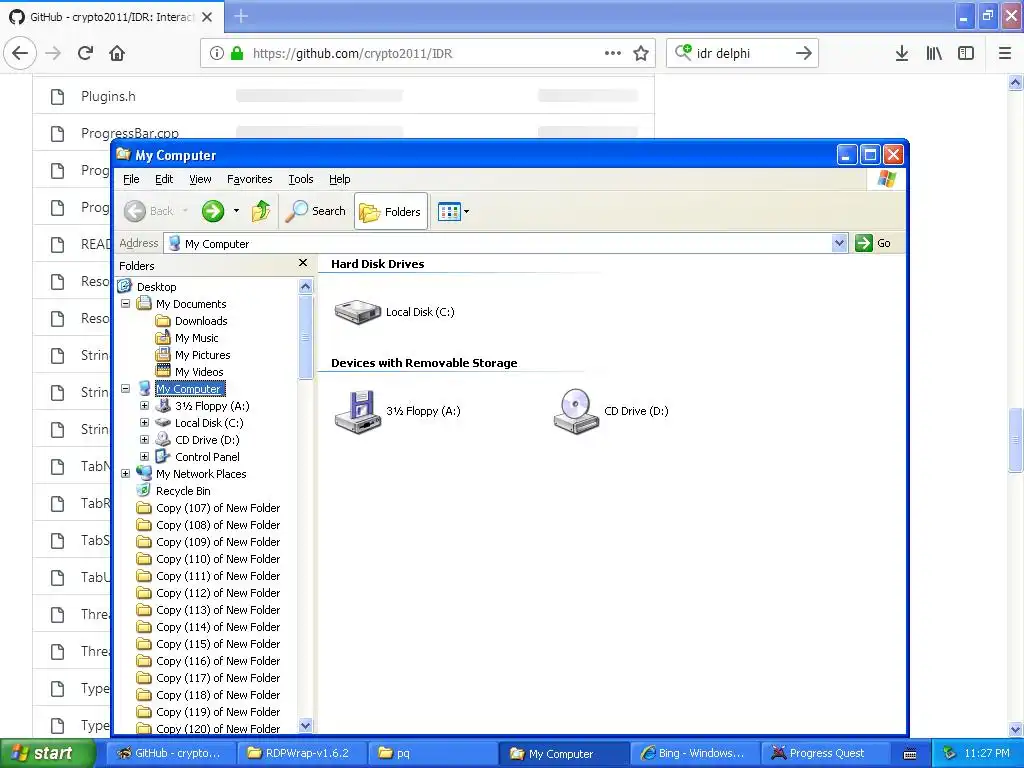Open the forward history dropdown arrow
This screenshot has height=768, width=1024.
pyautogui.click(x=236, y=211)
